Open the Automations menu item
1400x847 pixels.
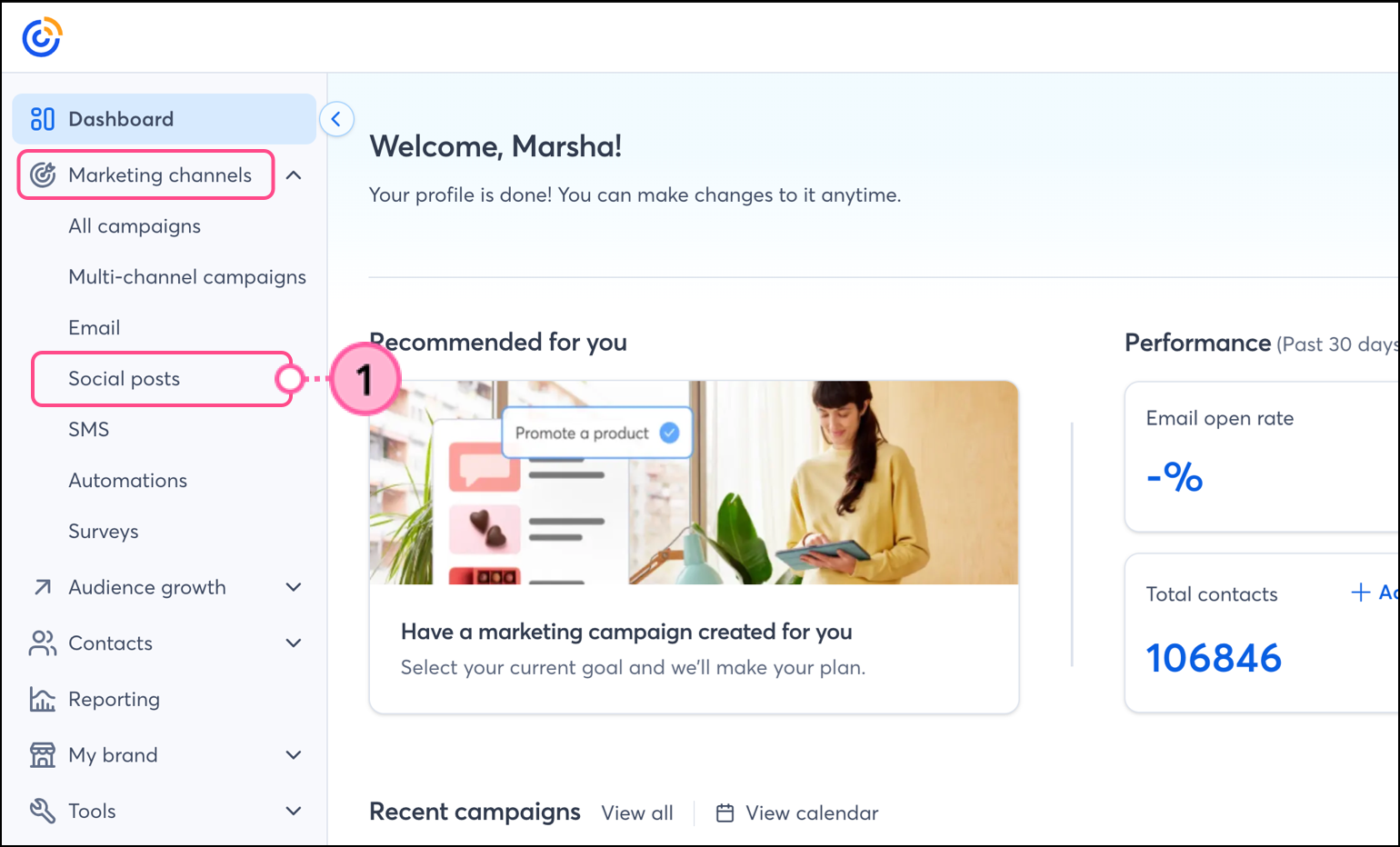tap(128, 481)
